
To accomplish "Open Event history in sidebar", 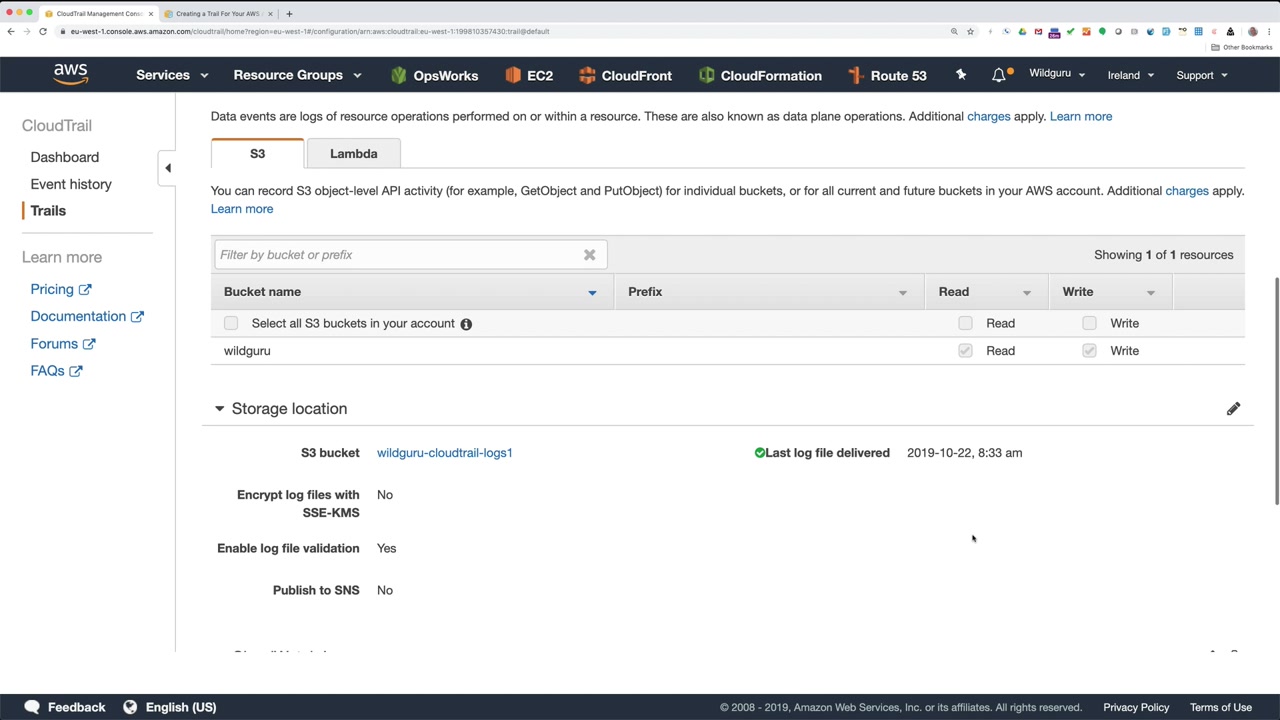I will click(x=71, y=184).
